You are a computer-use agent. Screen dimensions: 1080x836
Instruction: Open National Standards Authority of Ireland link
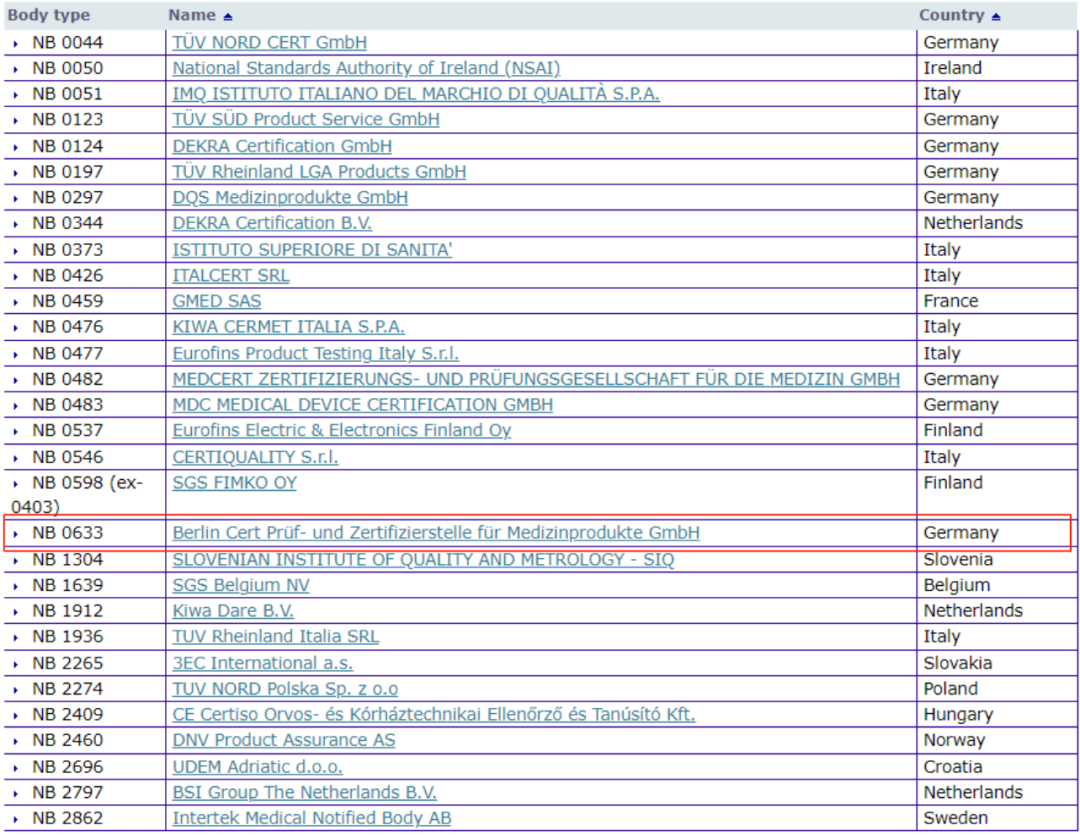[366, 68]
